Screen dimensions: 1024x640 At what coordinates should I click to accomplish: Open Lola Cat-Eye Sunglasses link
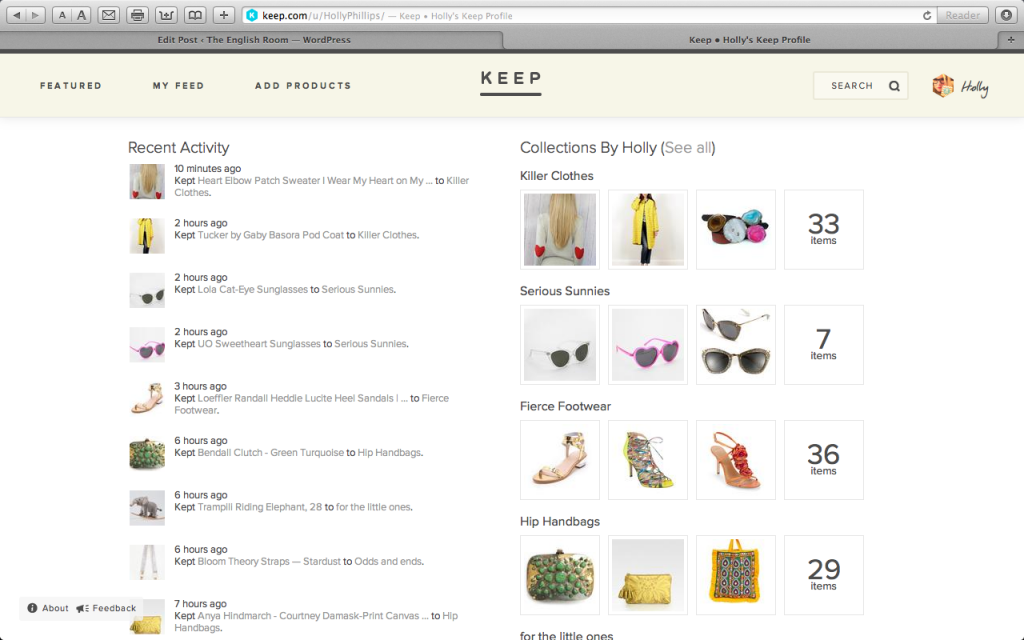[x=252, y=289]
